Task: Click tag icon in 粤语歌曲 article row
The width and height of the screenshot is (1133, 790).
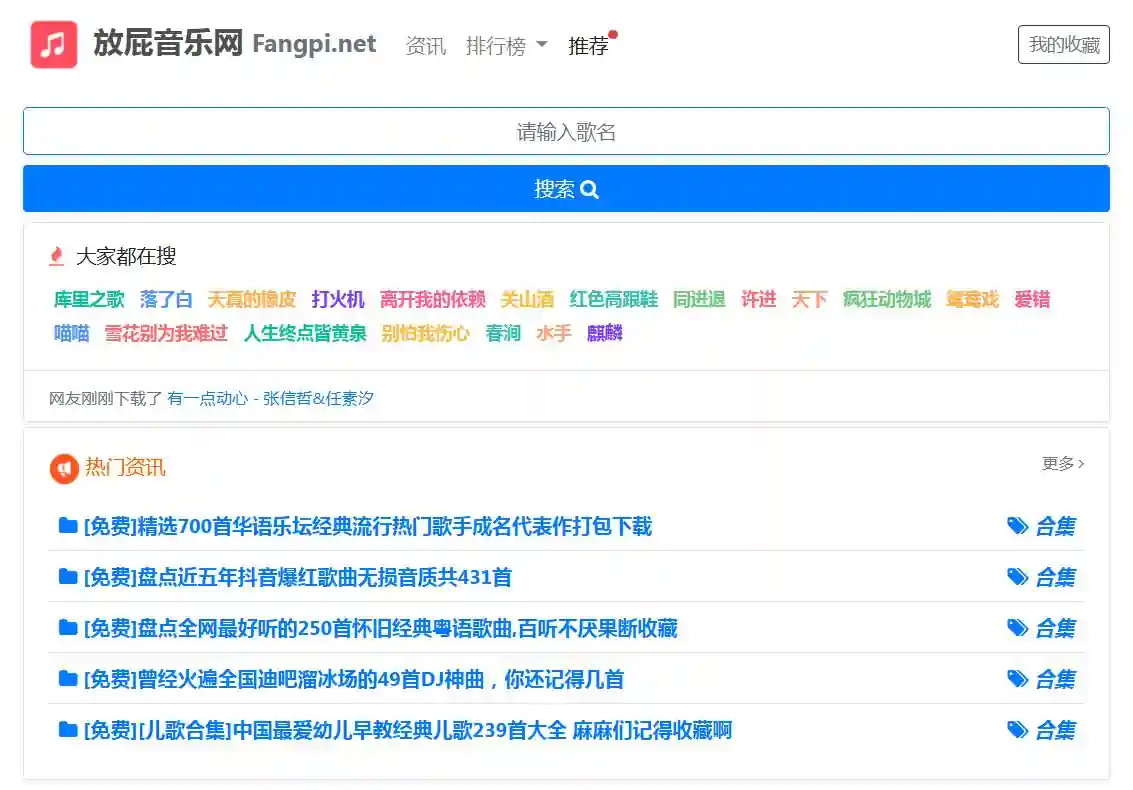Action: 1017,628
